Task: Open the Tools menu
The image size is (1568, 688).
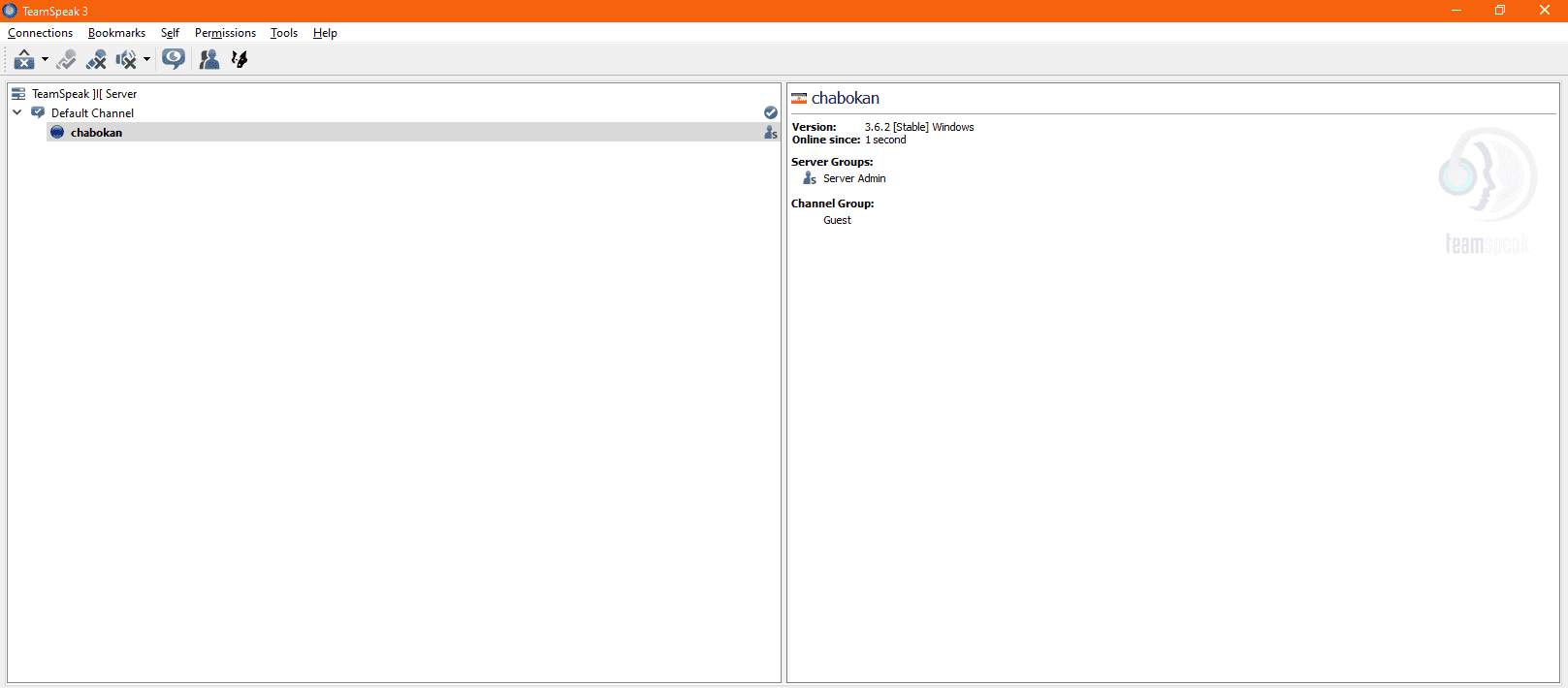Action: pyautogui.click(x=284, y=33)
